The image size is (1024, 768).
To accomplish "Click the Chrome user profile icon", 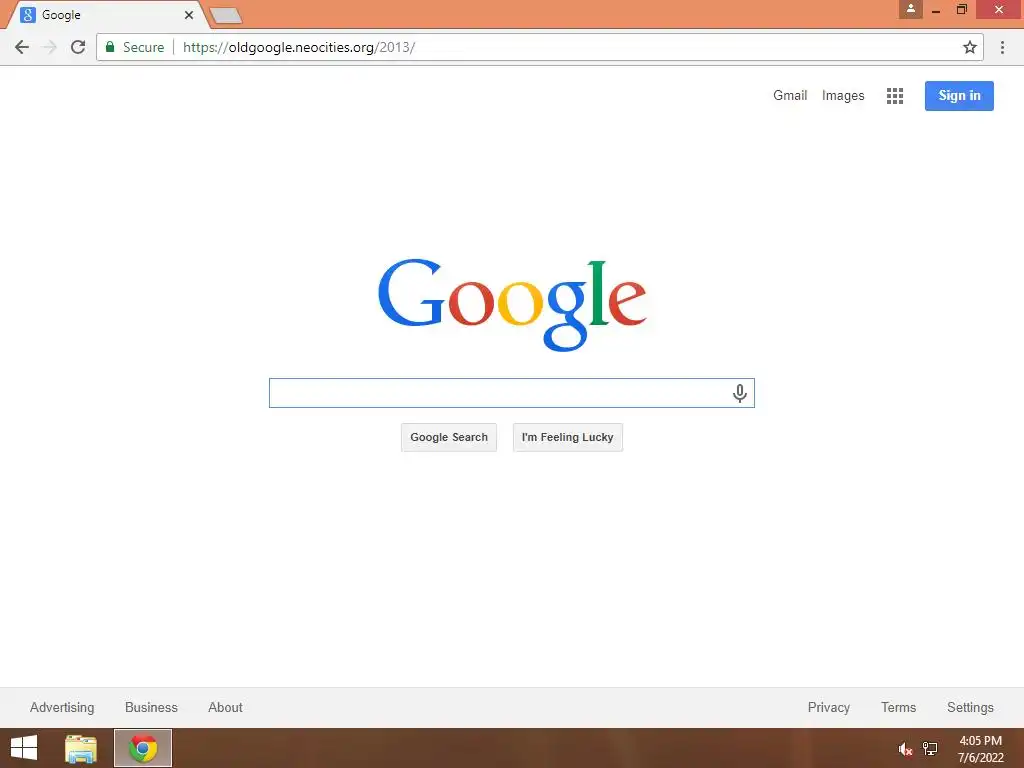I will coord(910,9).
